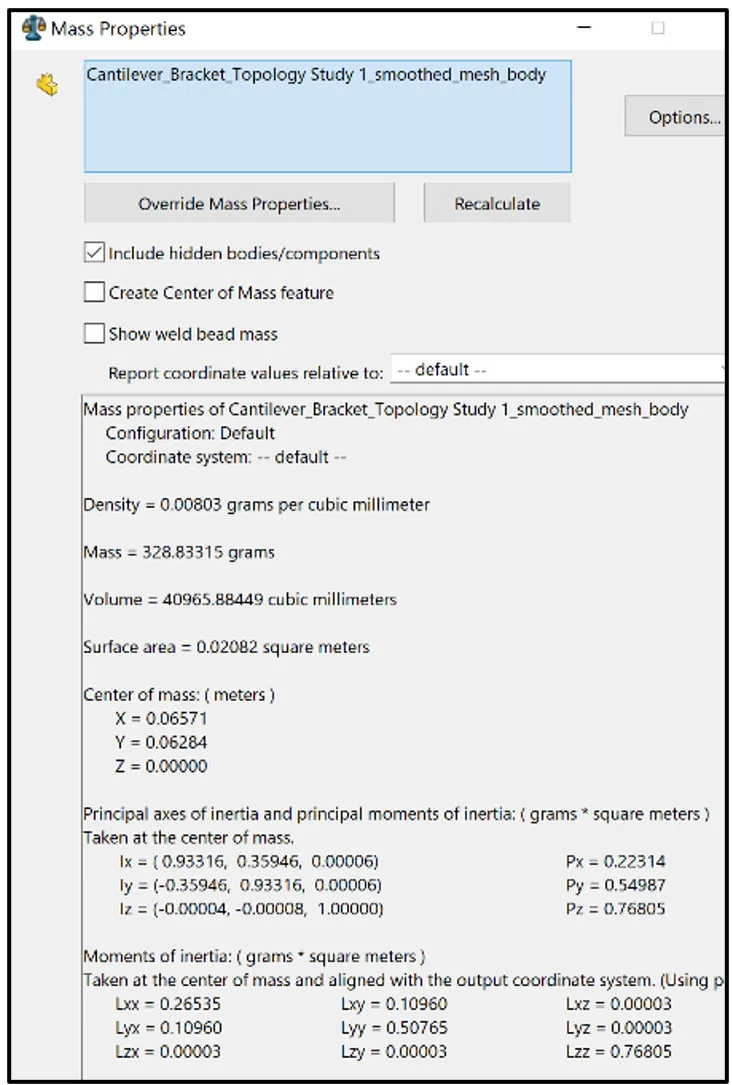Click the Density value line in results

click(256, 505)
